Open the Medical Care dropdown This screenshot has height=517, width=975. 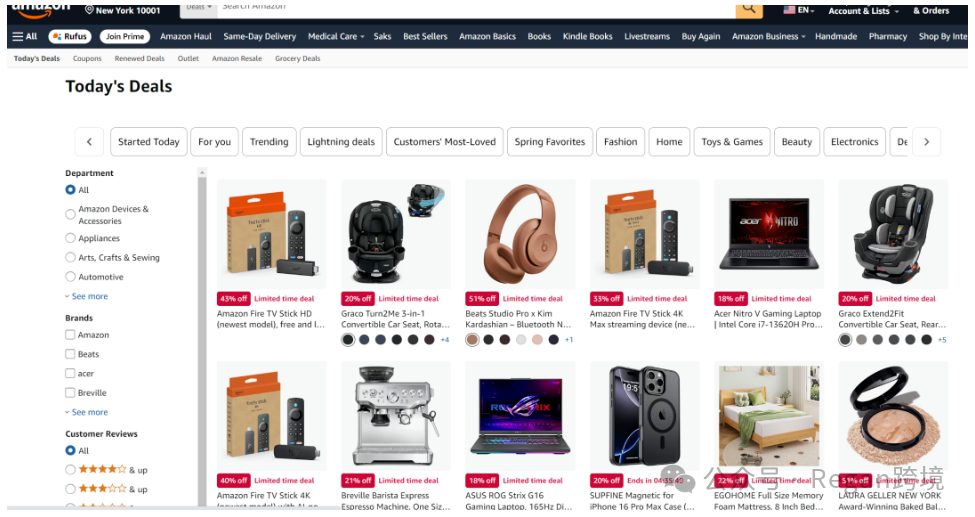click(336, 37)
